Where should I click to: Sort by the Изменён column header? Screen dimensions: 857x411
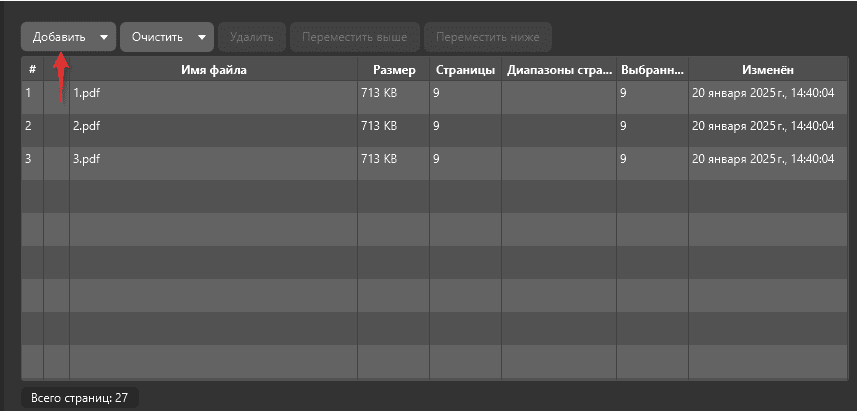tap(767, 69)
